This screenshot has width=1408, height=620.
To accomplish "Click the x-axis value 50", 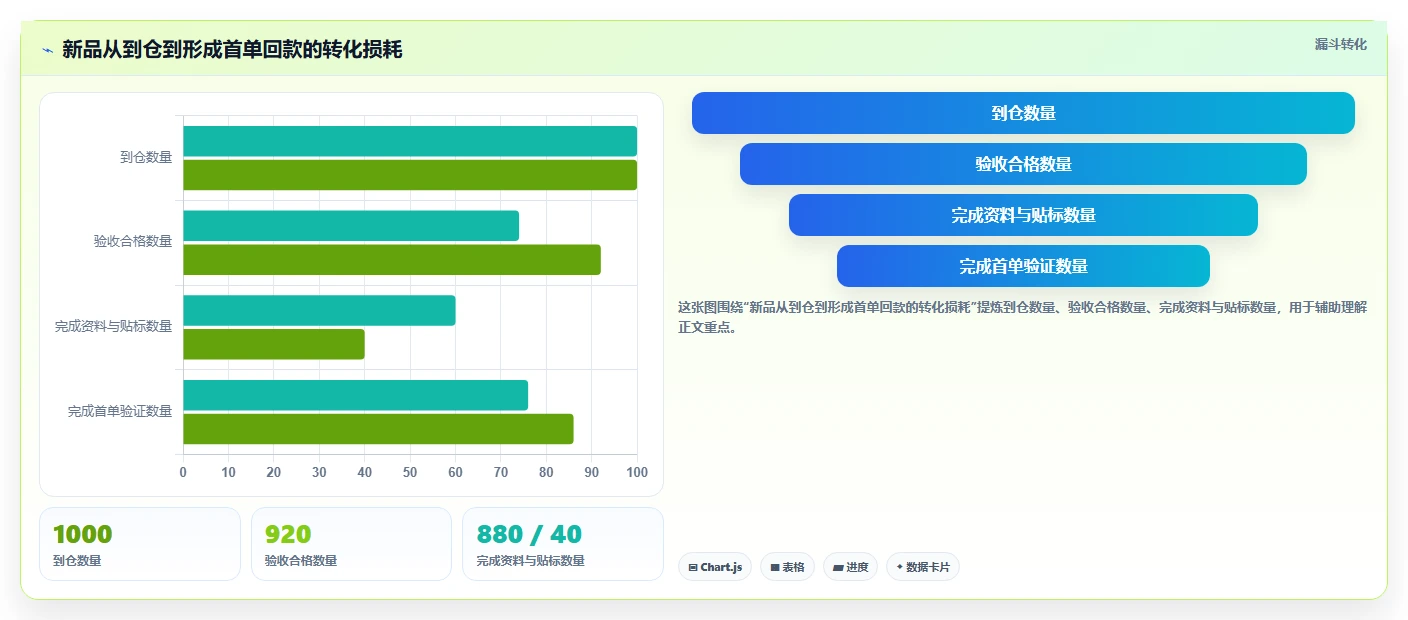I will (x=410, y=472).
